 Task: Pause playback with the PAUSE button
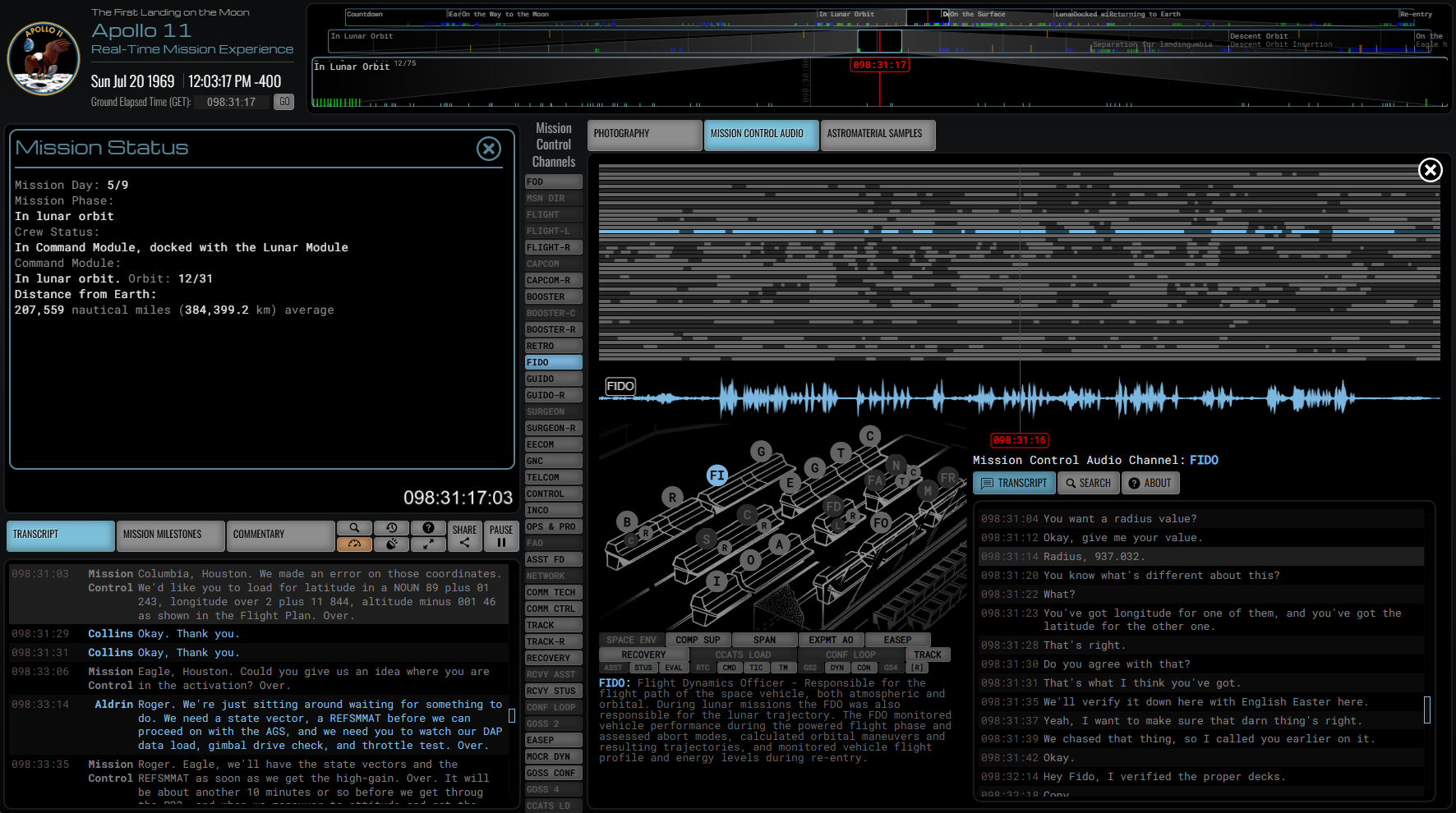(501, 535)
